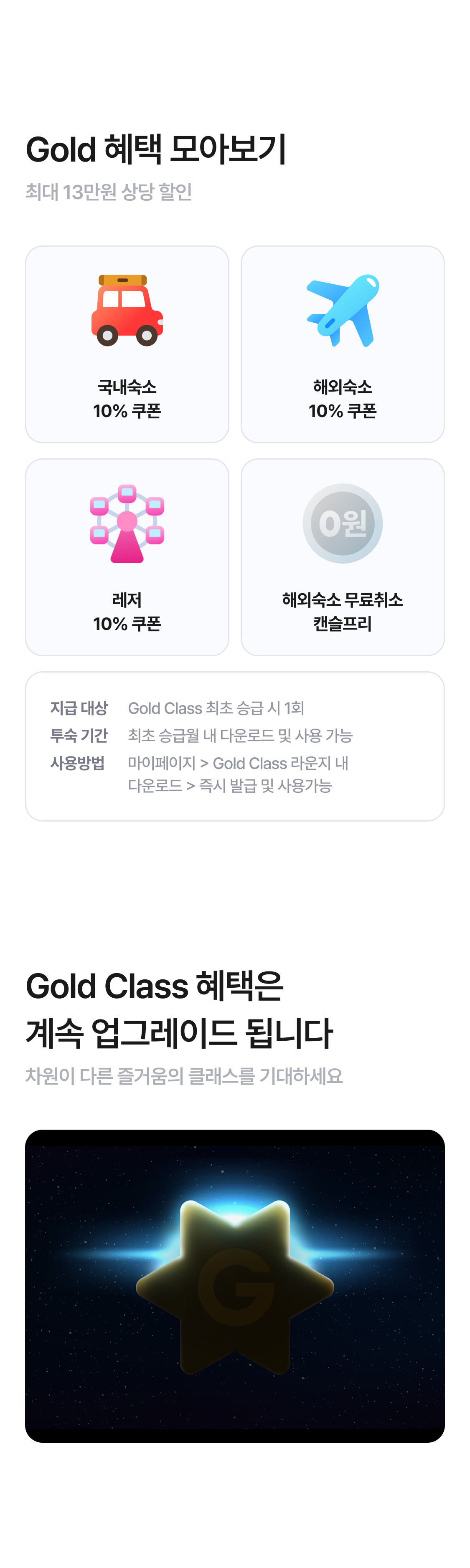Open the 마이페이지 > Gold Class 라운지 path
The image size is (470, 1568).
pyautogui.click(x=237, y=763)
